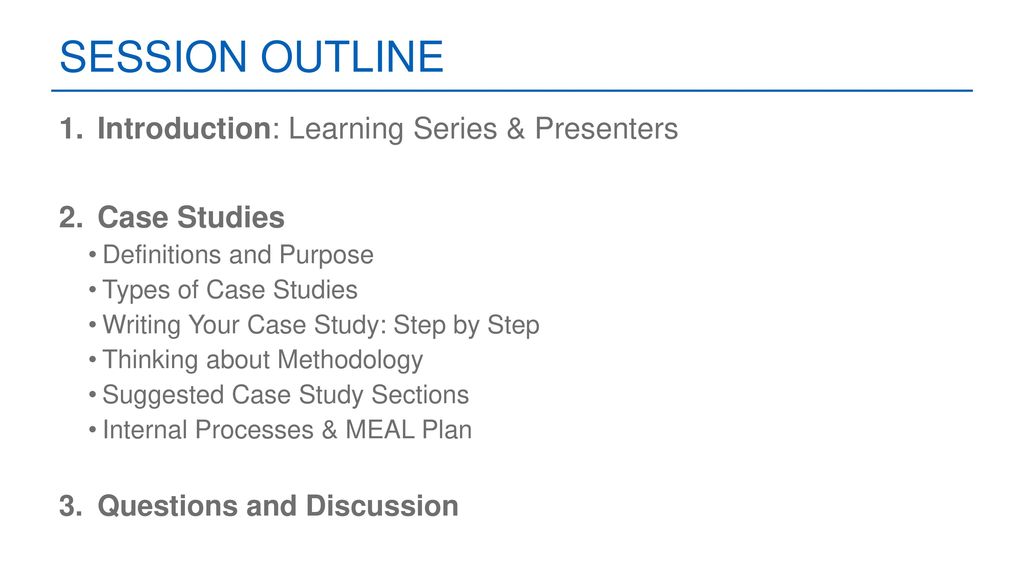The height and width of the screenshot is (576, 1024).
Task: Click the word MEAL Plan
Action: [x=408, y=430]
